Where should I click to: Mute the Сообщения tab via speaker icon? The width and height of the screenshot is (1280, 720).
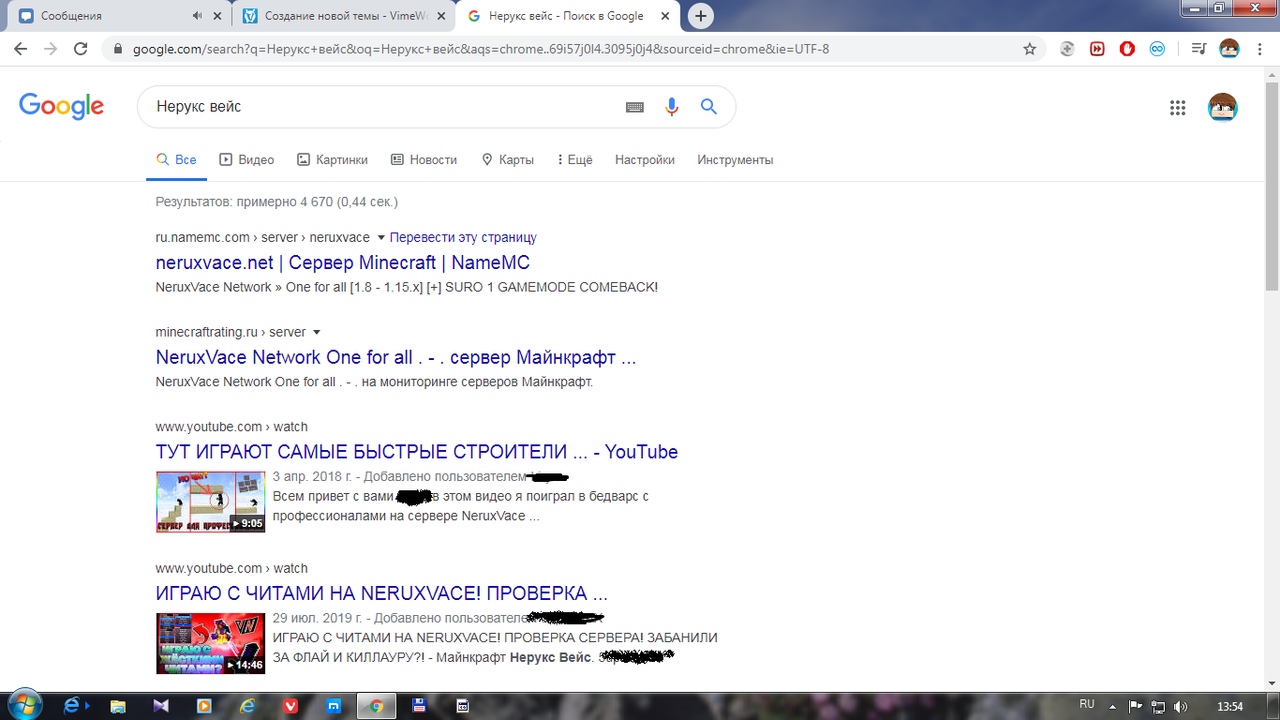[x=197, y=16]
